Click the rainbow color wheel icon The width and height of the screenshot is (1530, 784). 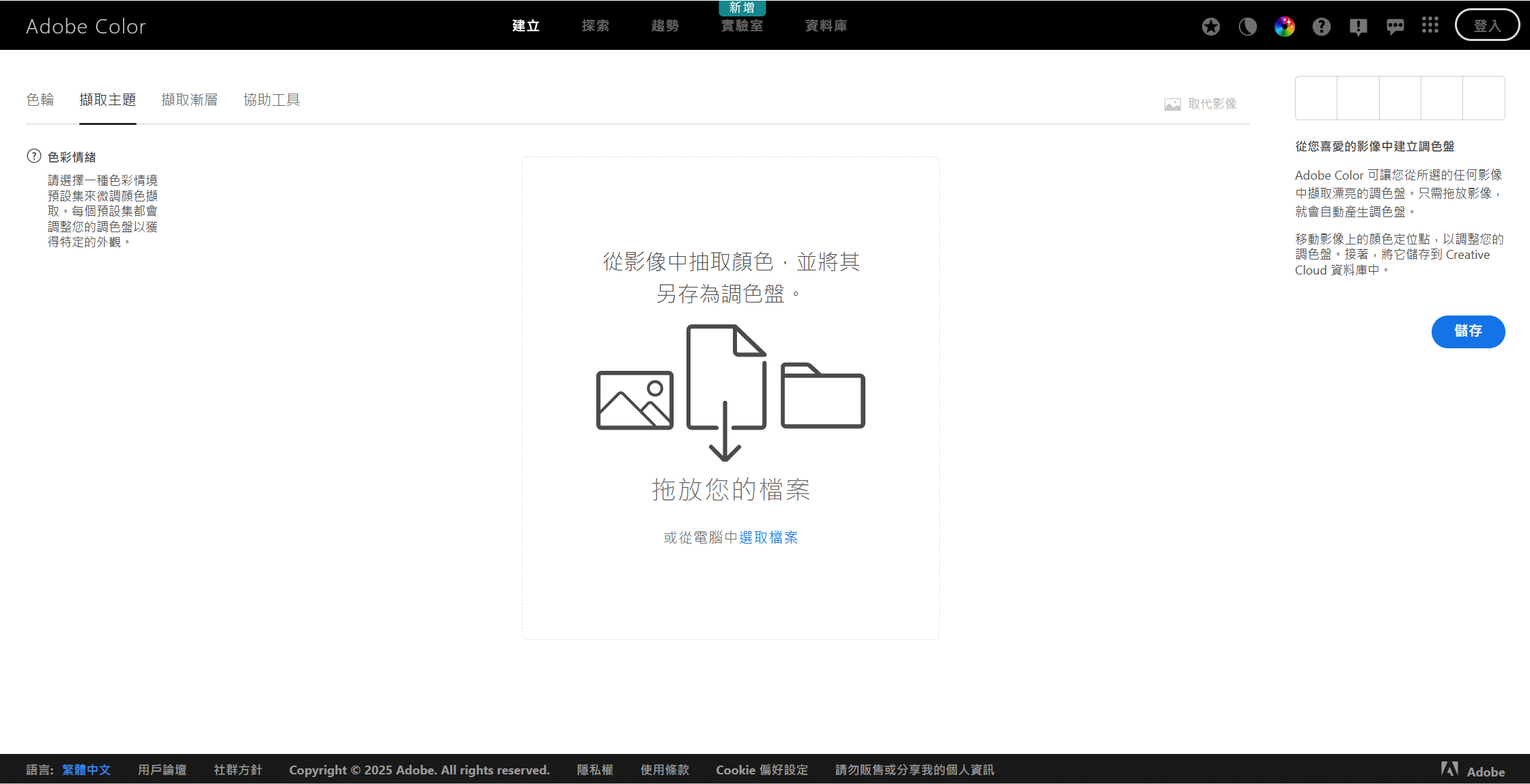(1284, 27)
